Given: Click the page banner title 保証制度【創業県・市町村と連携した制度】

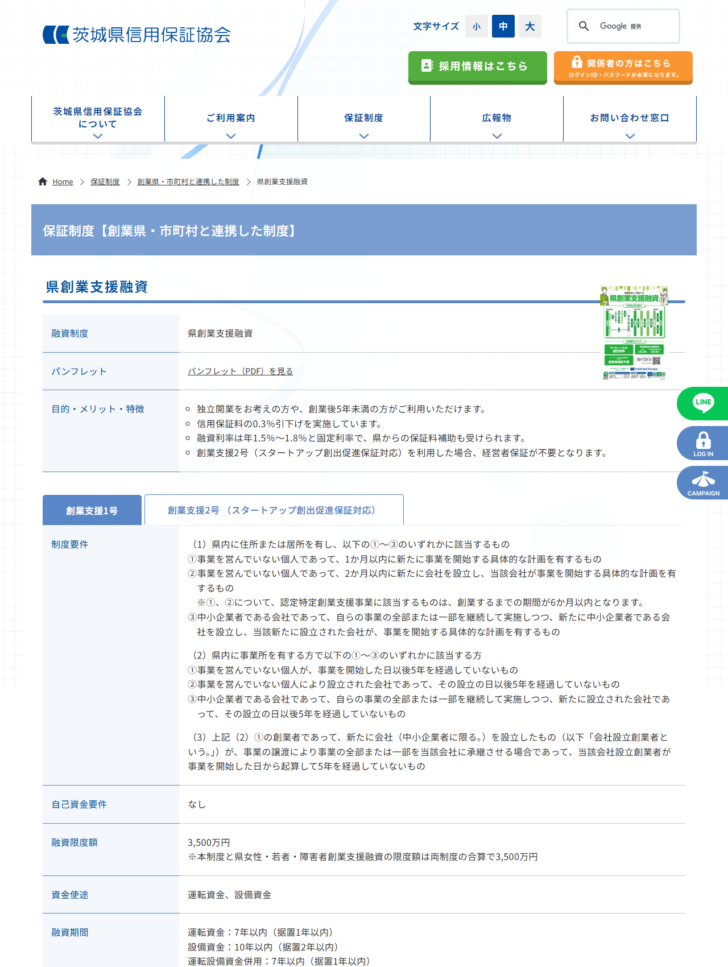Looking at the screenshot, I should [x=171, y=231].
